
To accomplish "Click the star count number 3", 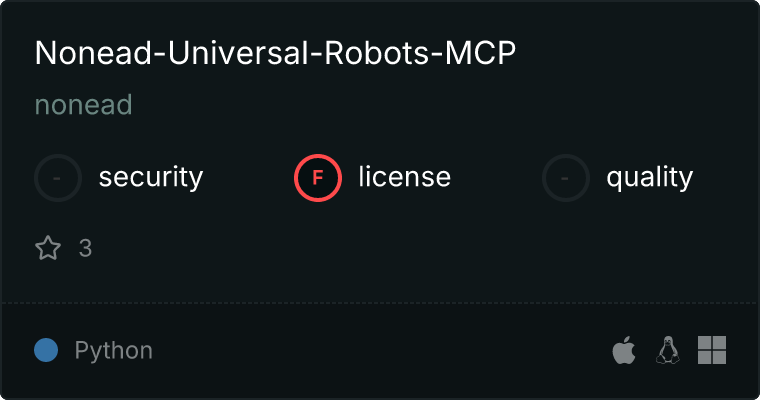I will (85, 248).
